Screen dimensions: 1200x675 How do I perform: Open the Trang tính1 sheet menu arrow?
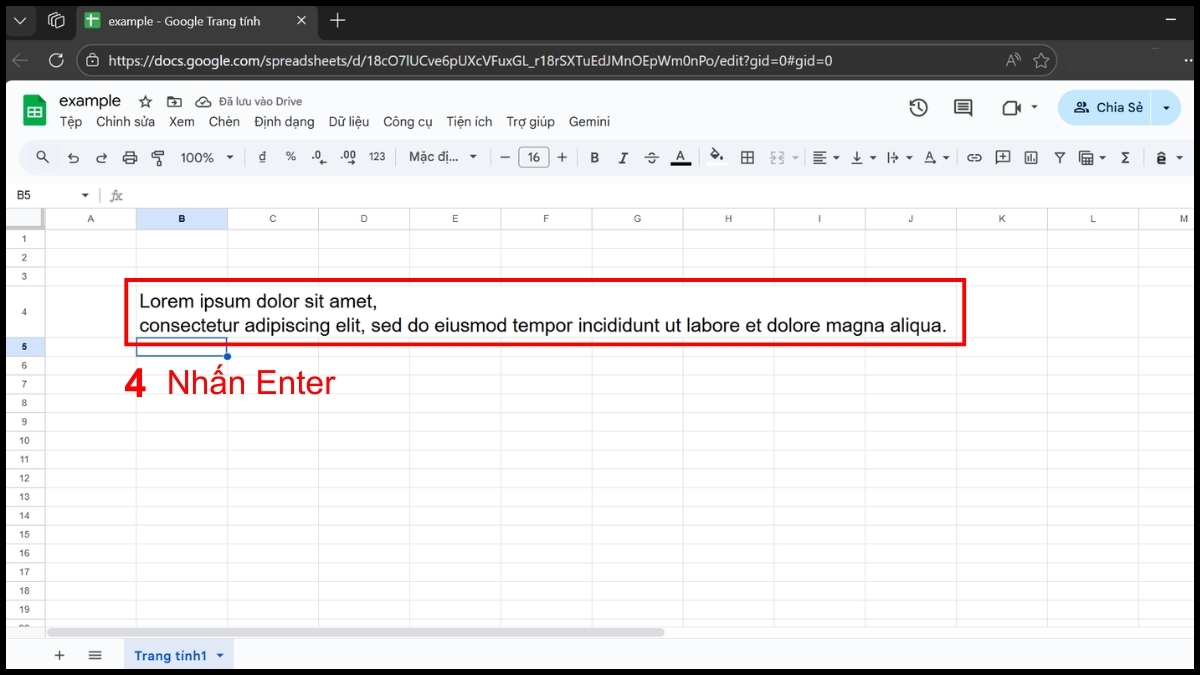click(x=221, y=655)
